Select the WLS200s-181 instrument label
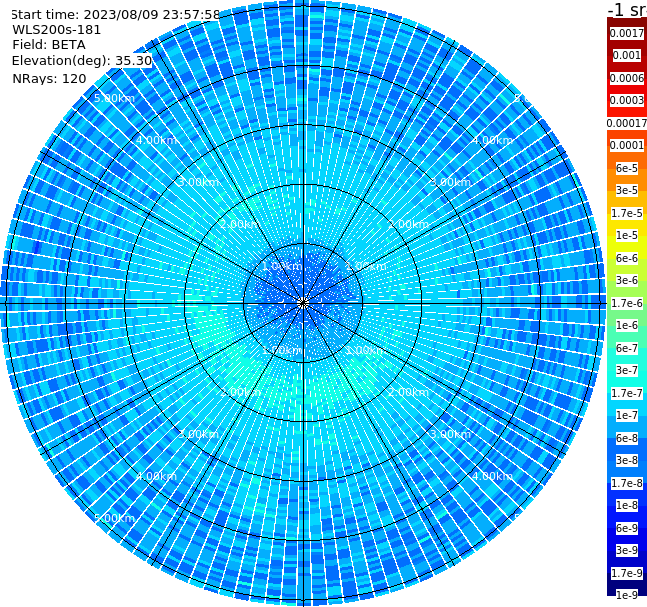This screenshot has width=647, height=607. (x=57, y=30)
